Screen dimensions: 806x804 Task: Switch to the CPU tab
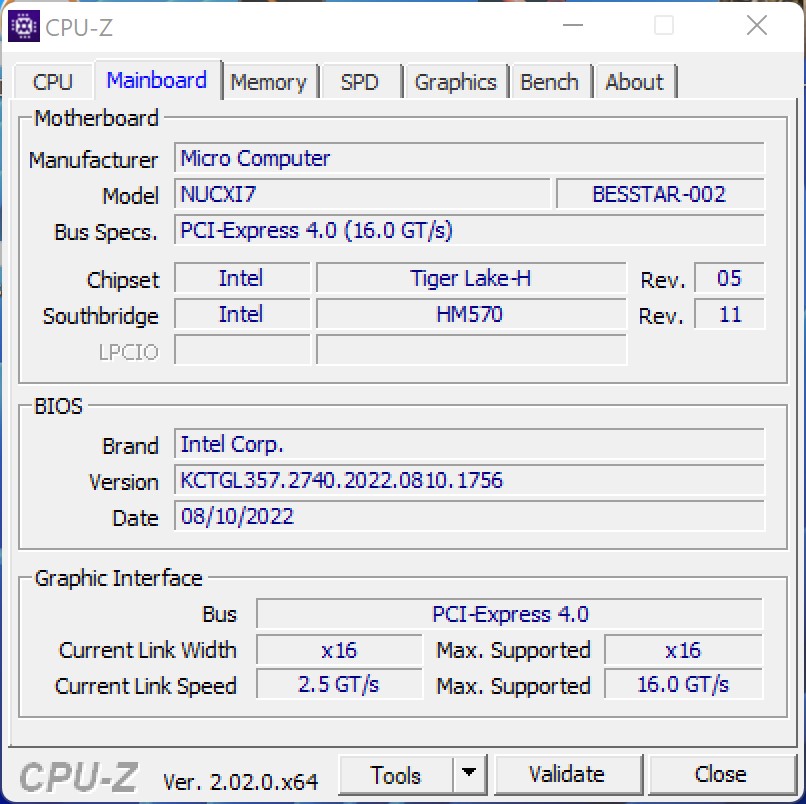(53, 82)
